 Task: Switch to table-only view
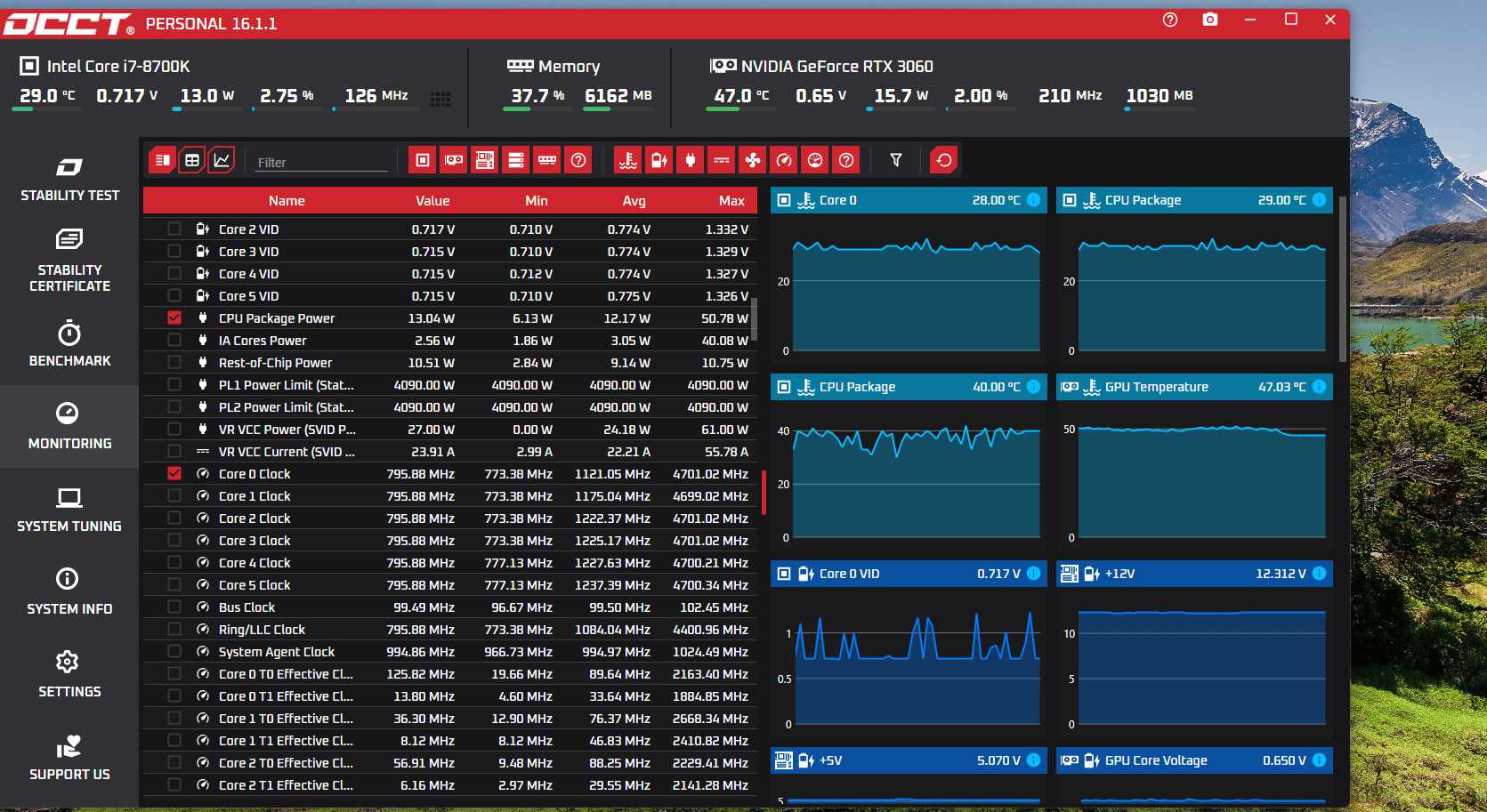[191, 160]
